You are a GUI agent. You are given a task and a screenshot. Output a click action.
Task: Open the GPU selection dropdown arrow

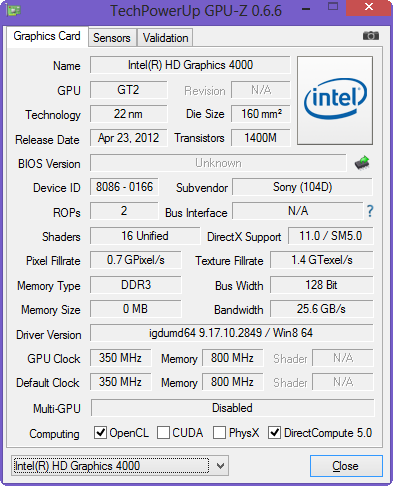point(220,466)
